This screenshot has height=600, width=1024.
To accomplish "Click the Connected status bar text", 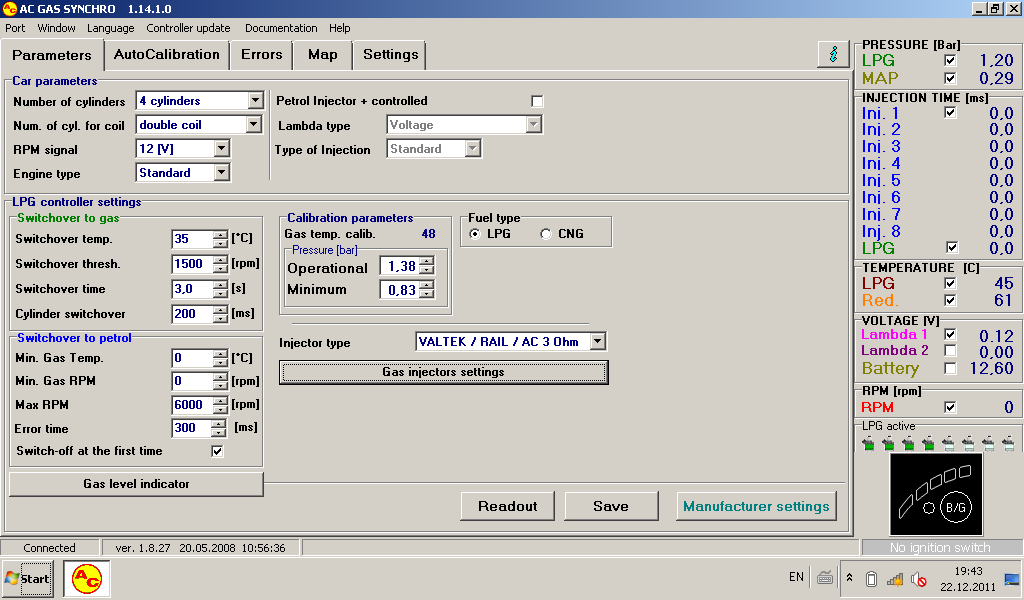I will [50, 548].
